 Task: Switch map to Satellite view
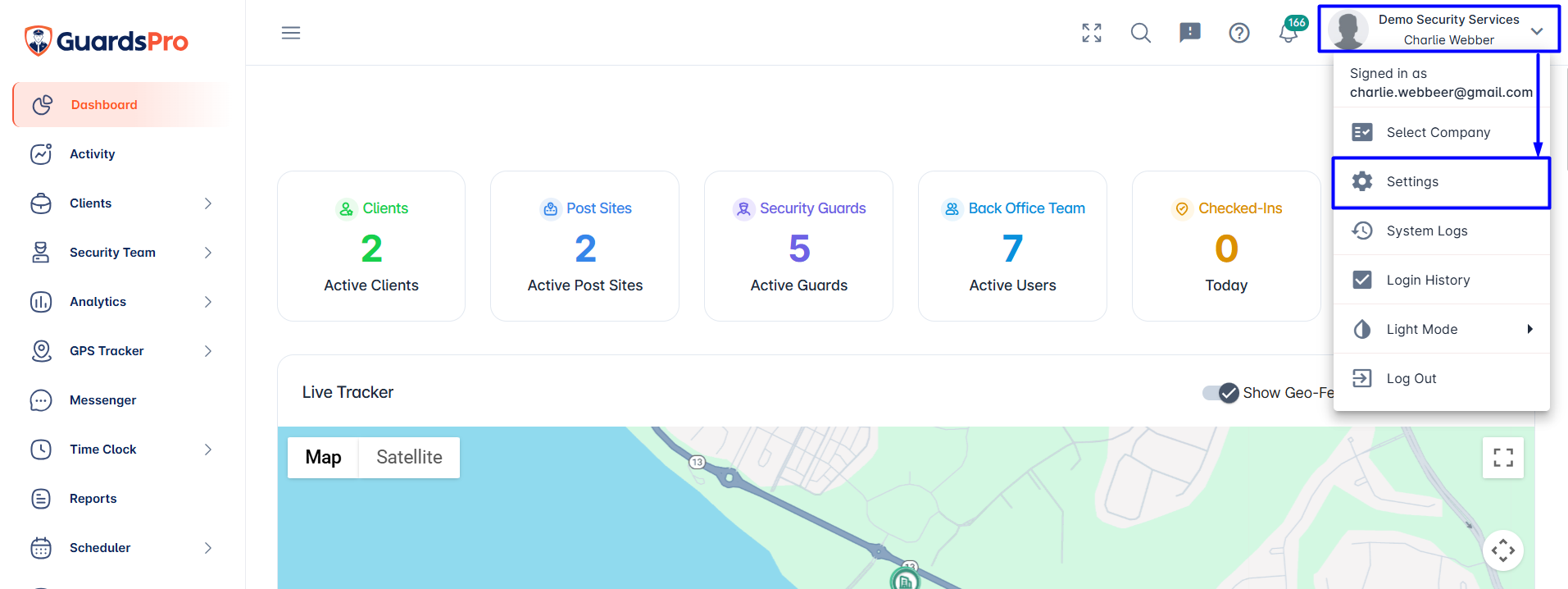point(409,457)
